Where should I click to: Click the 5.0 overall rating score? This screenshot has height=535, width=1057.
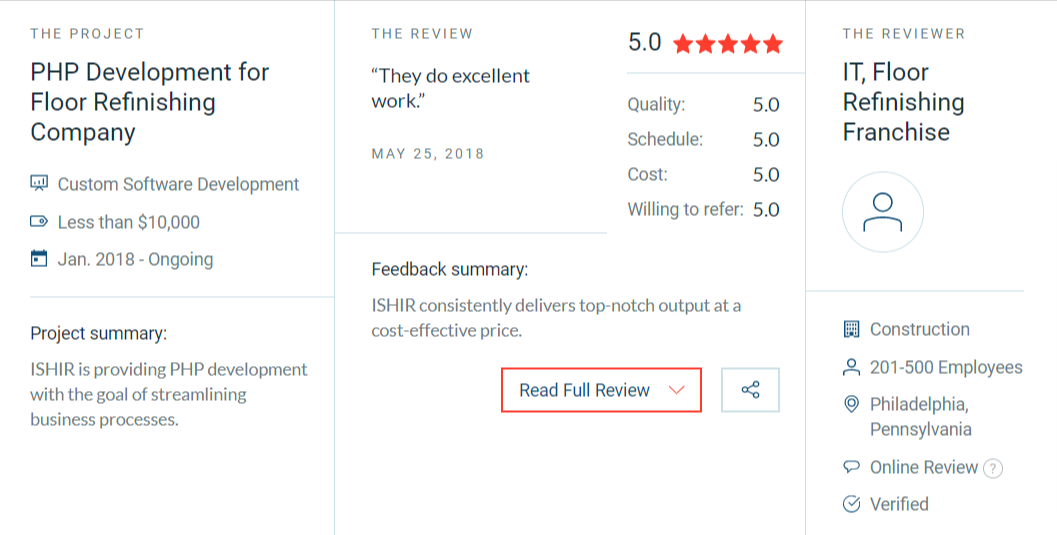click(x=645, y=43)
